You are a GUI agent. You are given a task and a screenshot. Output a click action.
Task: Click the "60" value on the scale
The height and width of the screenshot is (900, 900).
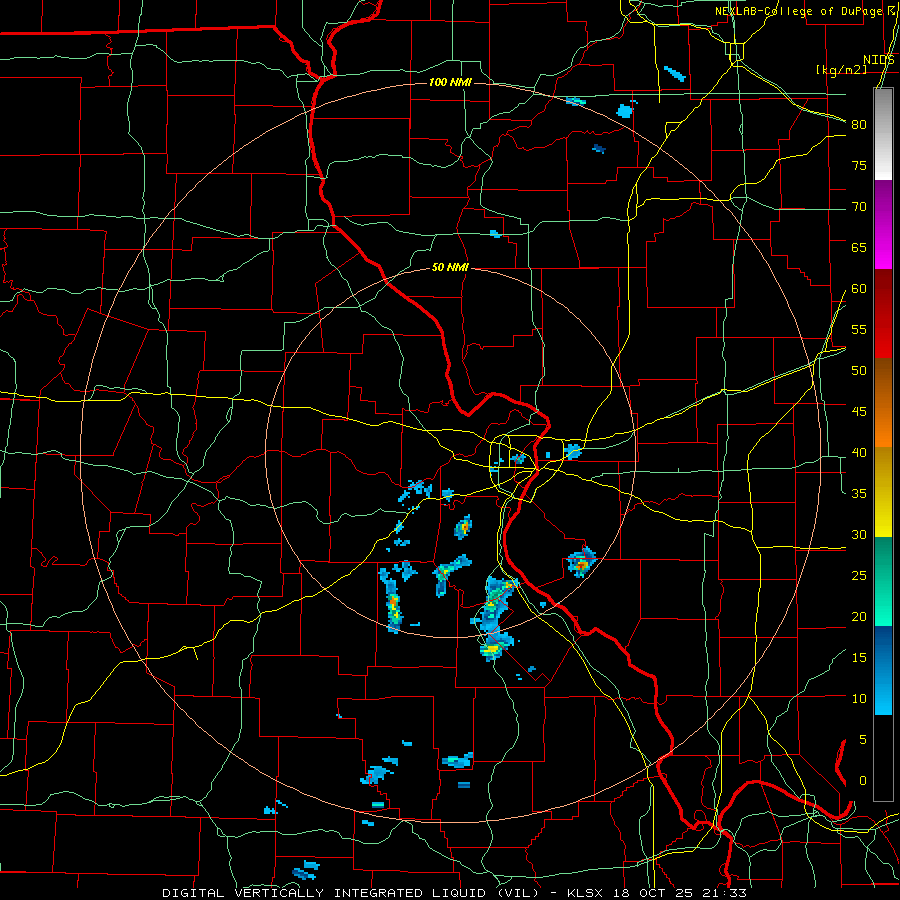tap(859, 289)
